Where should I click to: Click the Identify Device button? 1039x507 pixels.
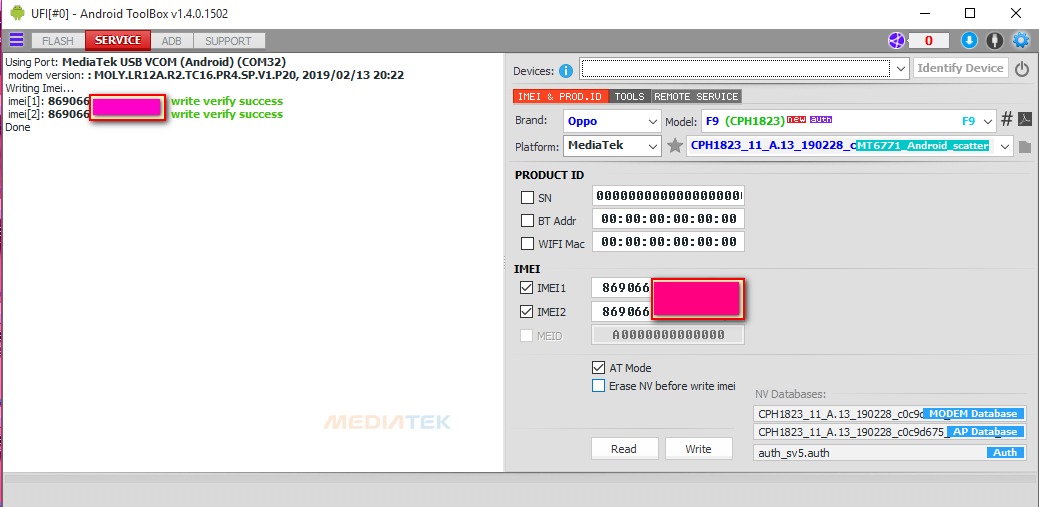click(961, 68)
